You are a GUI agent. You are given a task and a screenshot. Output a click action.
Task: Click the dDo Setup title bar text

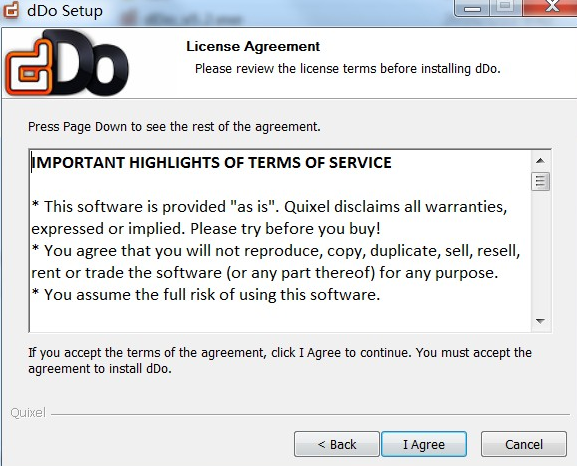pos(65,11)
